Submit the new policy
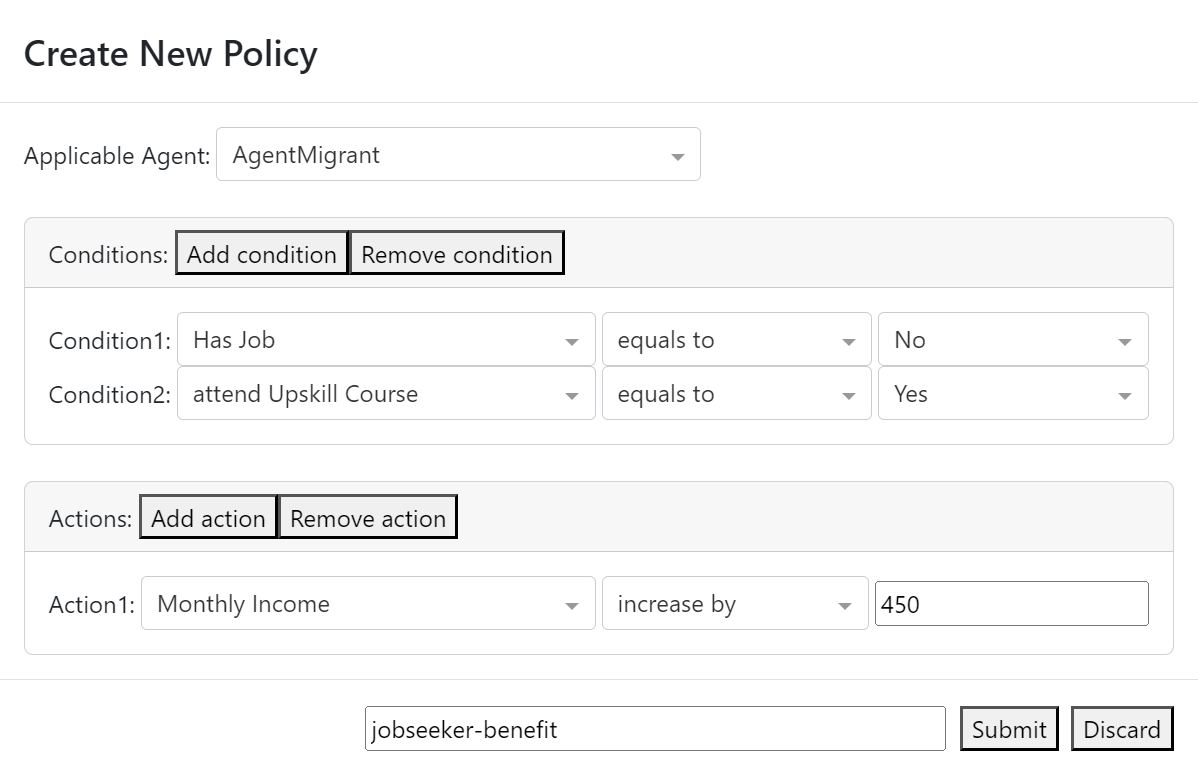 pos(1009,729)
